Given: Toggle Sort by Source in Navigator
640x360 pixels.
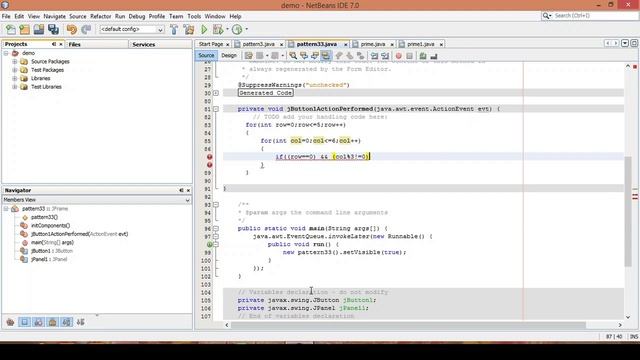Looking at the screenshot, I should point(81,322).
